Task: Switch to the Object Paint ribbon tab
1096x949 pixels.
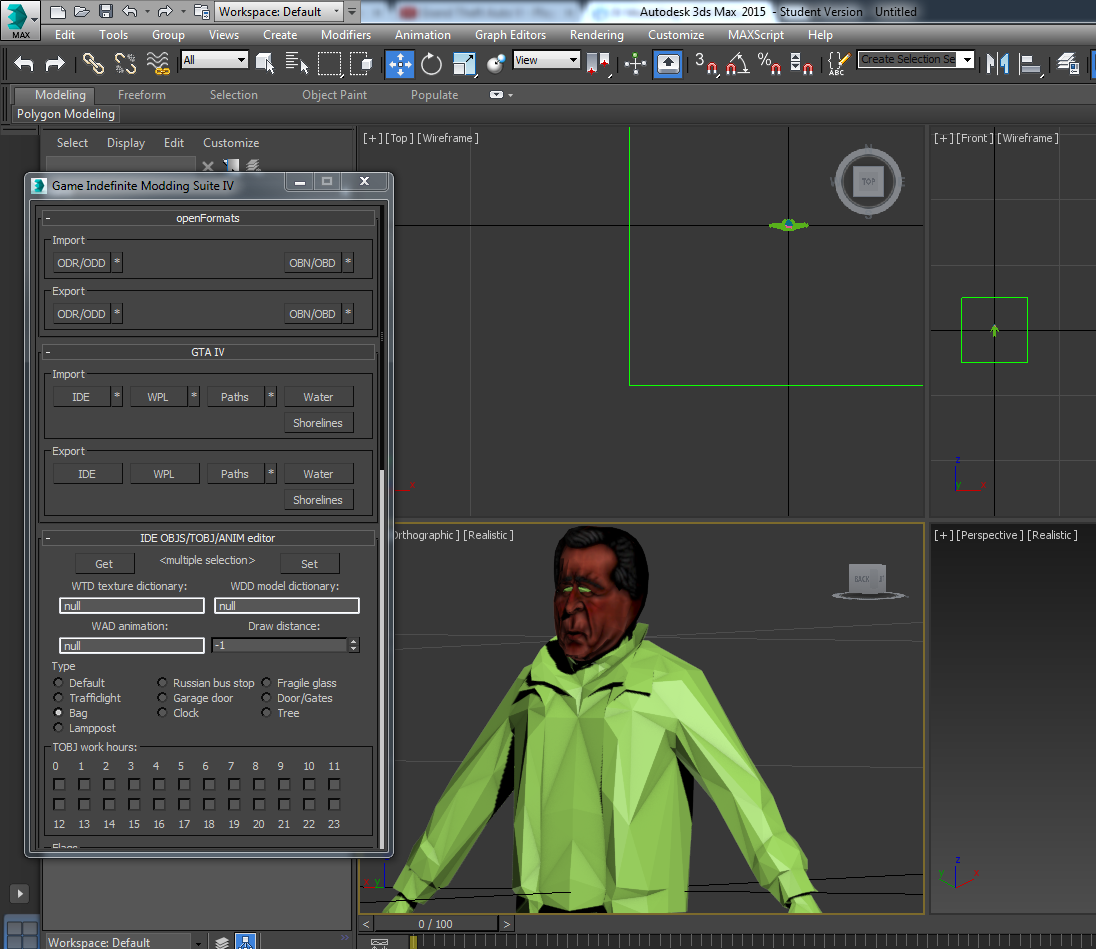Action: (334, 94)
